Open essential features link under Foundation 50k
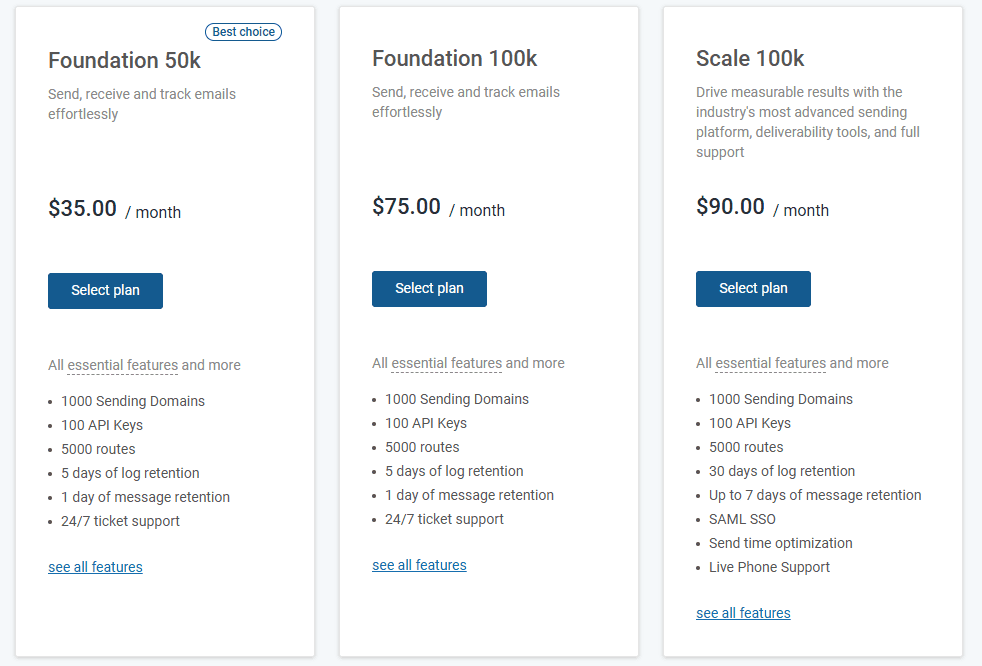Screen dimensions: 982x666 (x=122, y=365)
